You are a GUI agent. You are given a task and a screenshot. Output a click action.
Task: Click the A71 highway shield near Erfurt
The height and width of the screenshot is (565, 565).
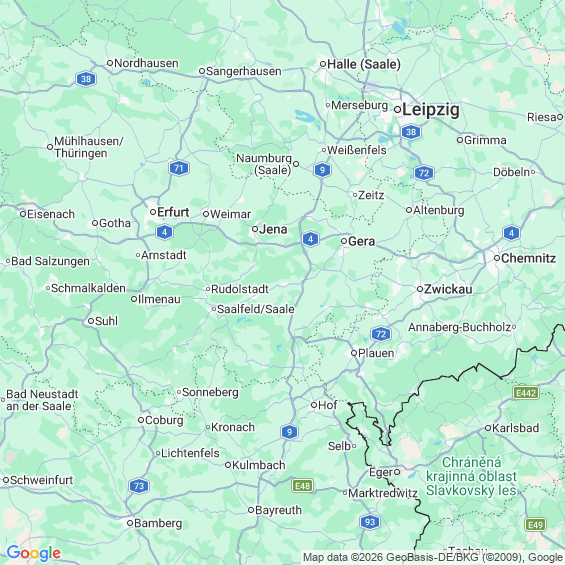(x=179, y=168)
